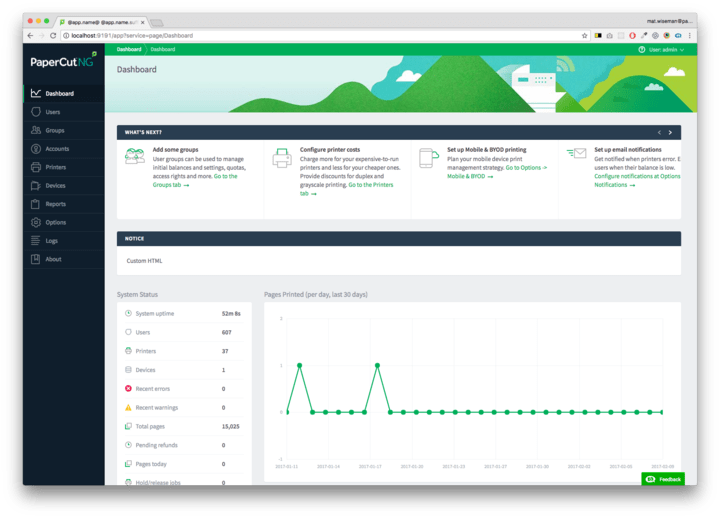This screenshot has width=720, height=518.
Task: Bookmark the page with the star icon
Action: click(584, 35)
